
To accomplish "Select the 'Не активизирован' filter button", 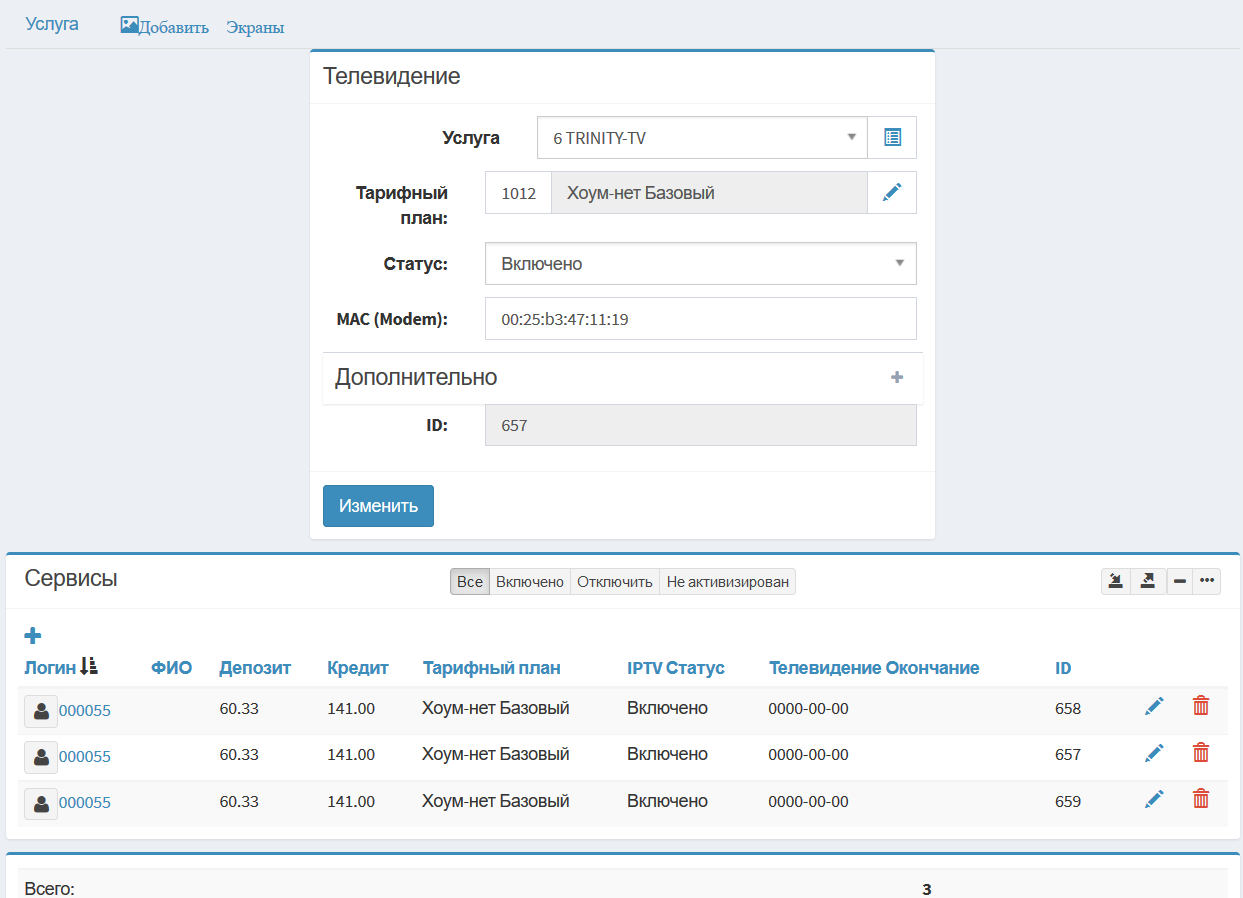I will coord(727,582).
